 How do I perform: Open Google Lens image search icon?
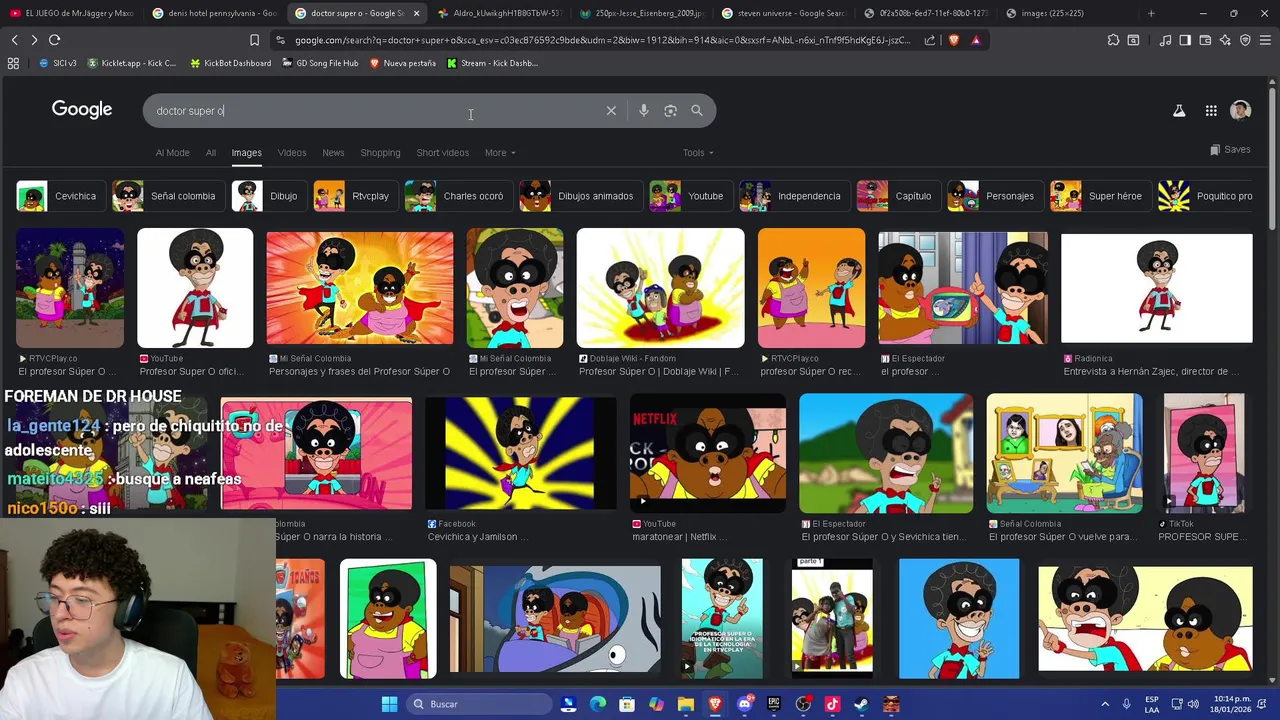(x=670, y=111)
